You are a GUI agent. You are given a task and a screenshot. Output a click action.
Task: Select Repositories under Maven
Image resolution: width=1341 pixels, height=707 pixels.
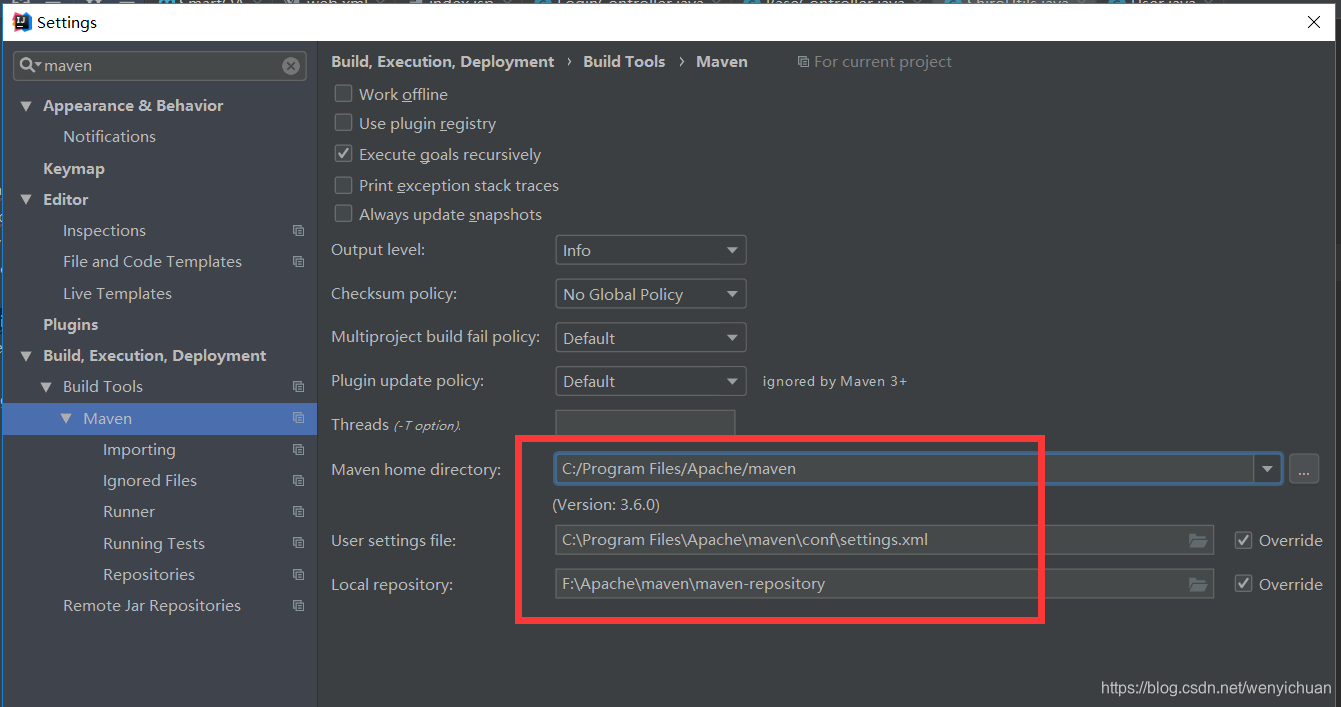(149, 575)
